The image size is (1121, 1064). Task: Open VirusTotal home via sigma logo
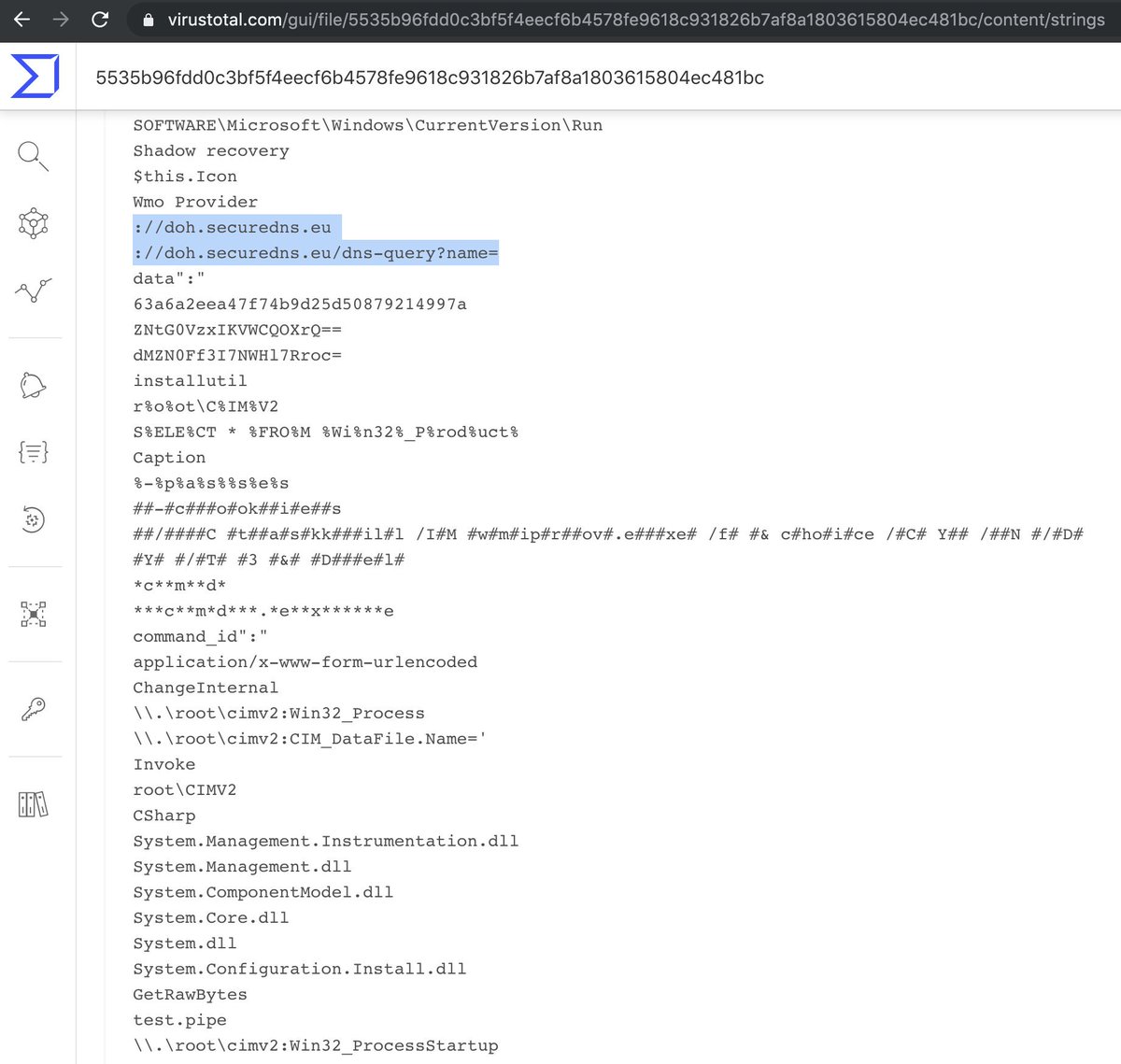[x=35, y=76]
